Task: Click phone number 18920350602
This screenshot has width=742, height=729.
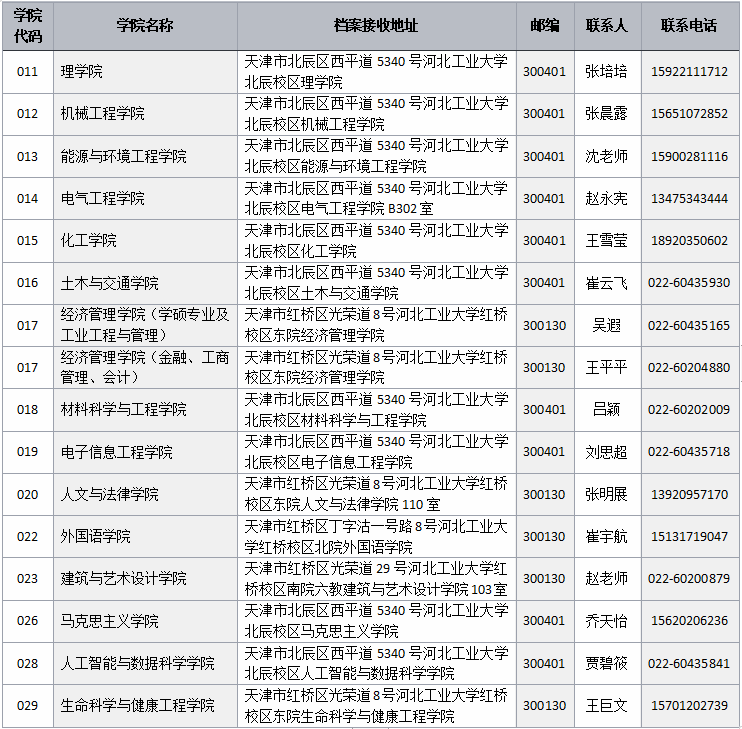Action: [x=689, y=240]
